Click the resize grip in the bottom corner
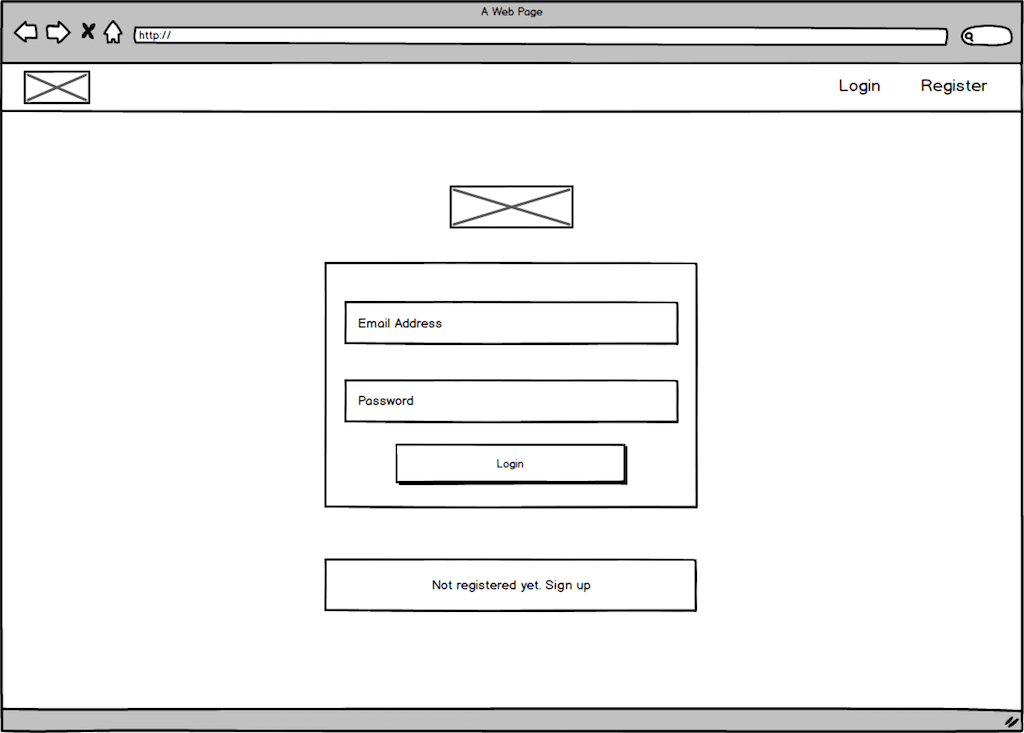1024x733 pixels. [x=1012, y=721]
